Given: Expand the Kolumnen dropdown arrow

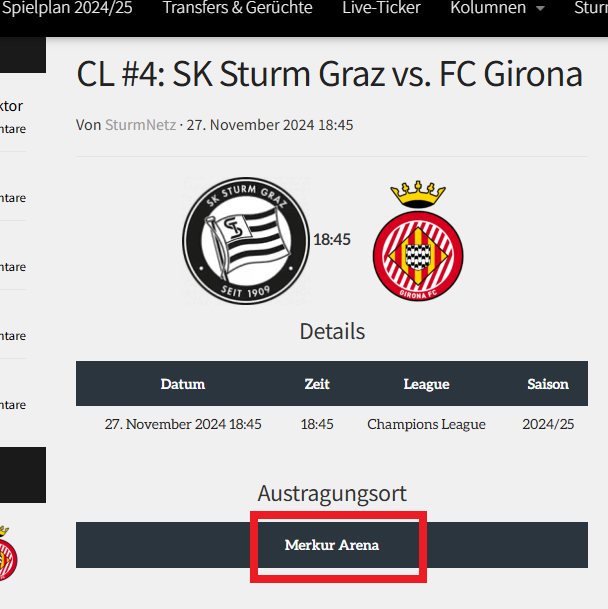Looking at the screenshot, I should tap(540, 9).
